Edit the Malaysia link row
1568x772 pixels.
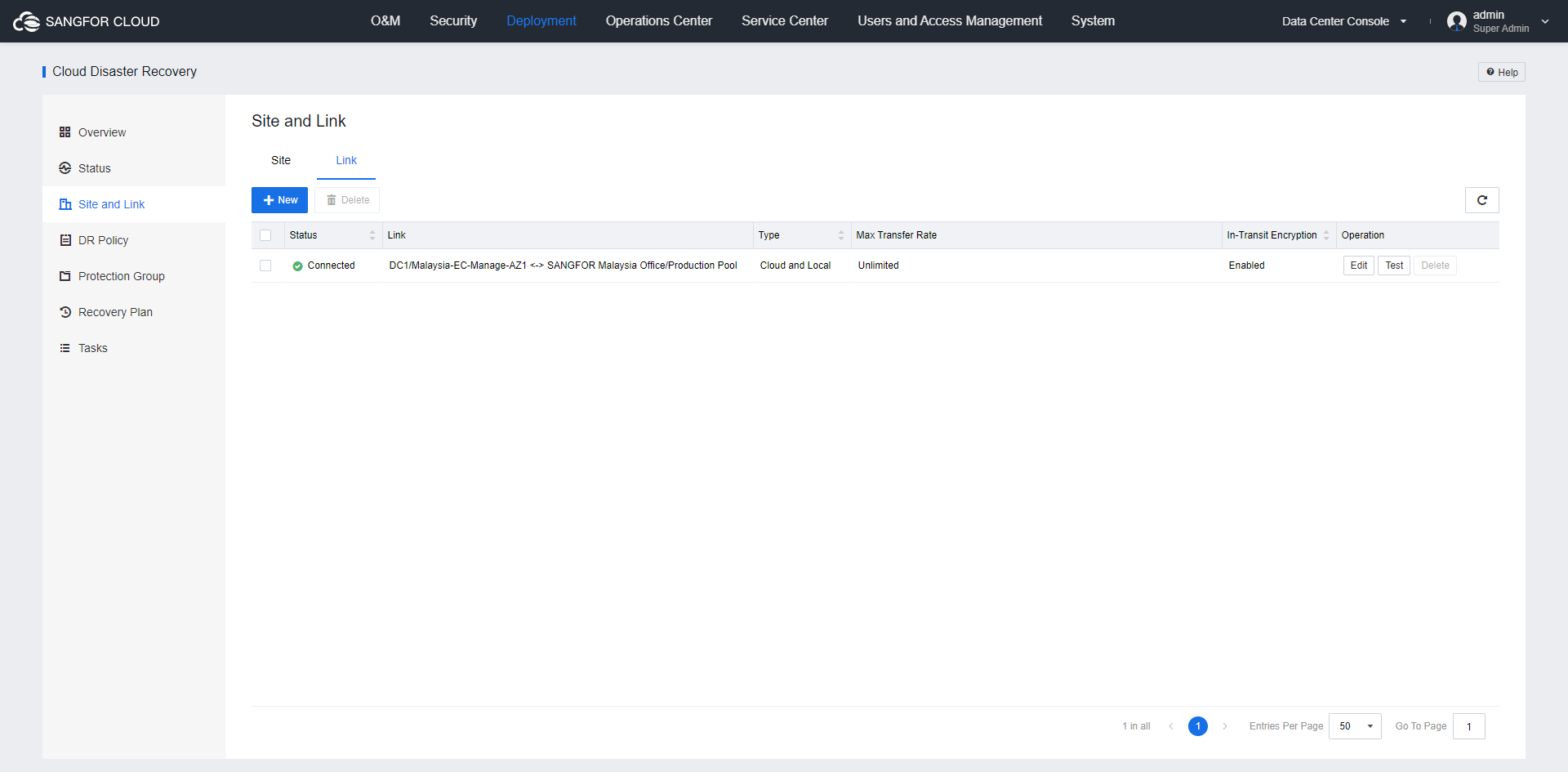click(x=1358, y=266)
